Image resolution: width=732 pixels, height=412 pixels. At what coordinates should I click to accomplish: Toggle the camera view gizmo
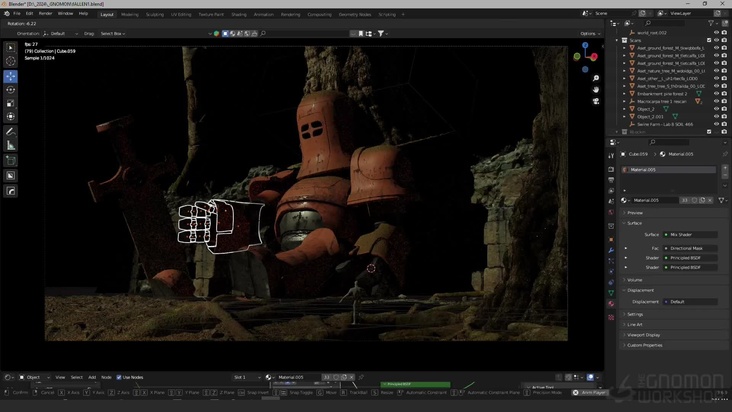(x=596, y=101)
